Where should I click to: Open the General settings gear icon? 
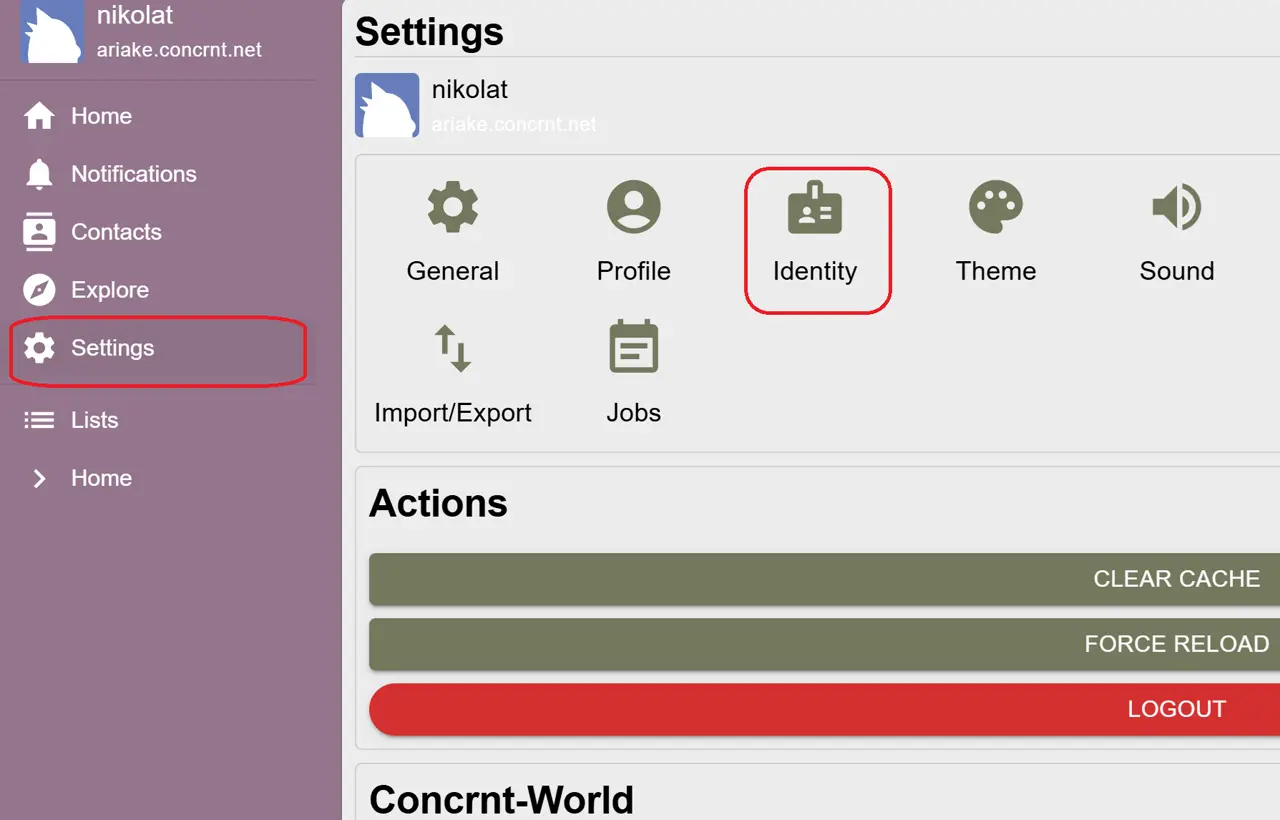(452, 208)
